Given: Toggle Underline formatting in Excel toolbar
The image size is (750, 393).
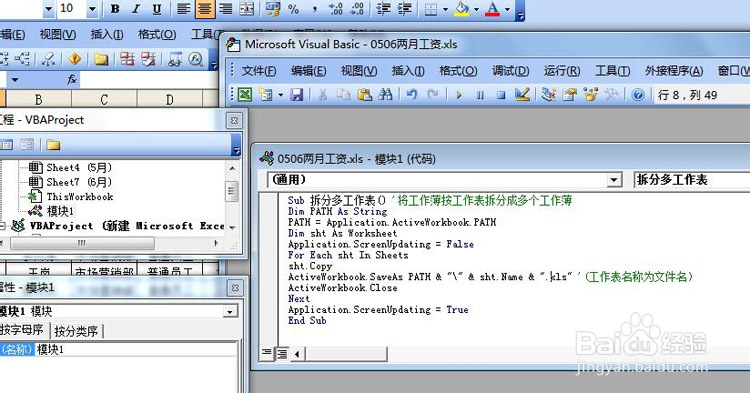Looking at the screenshot, I should click(x=156, y=9).
